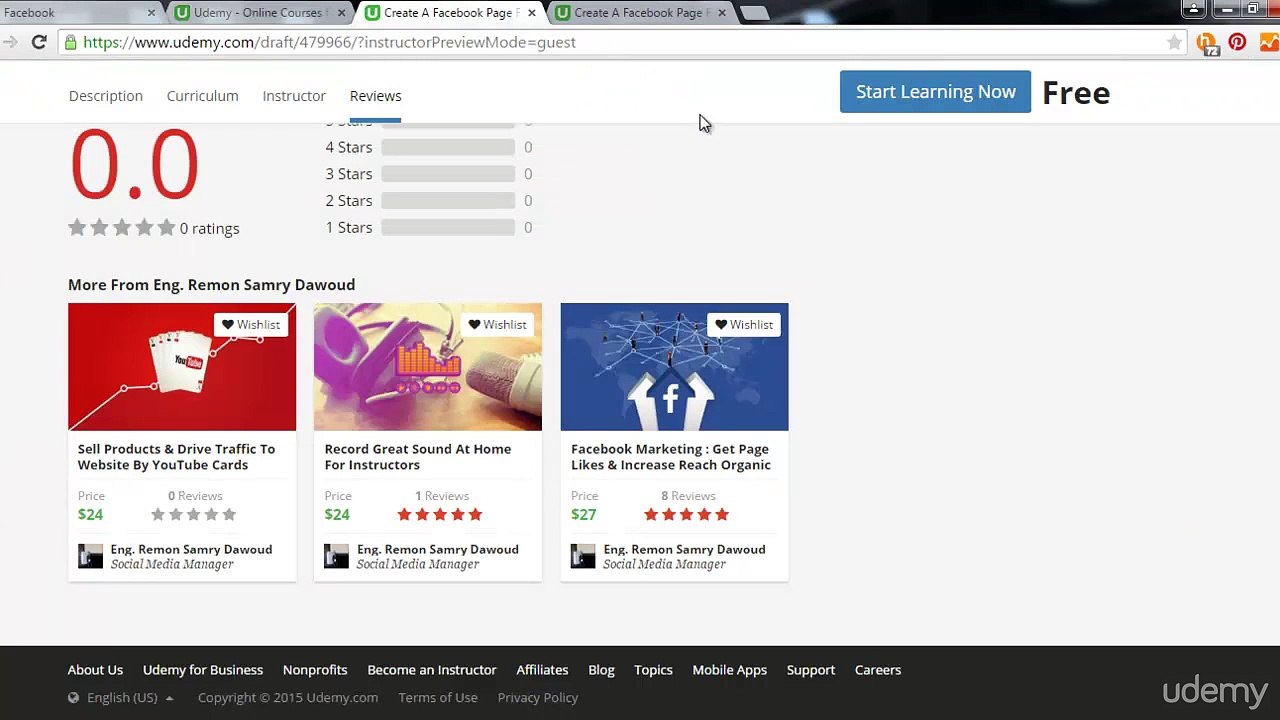Screen dimensions: 1280x720
Task: Open Record Great Sound At Home title
Action: (x=418, y=457)
